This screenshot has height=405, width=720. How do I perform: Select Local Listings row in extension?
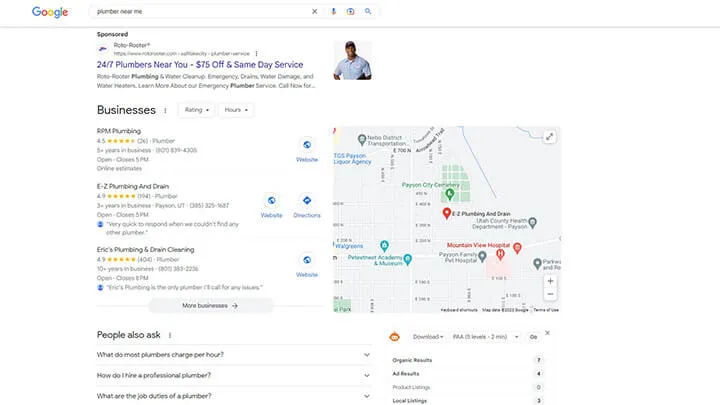pos(467,400)
